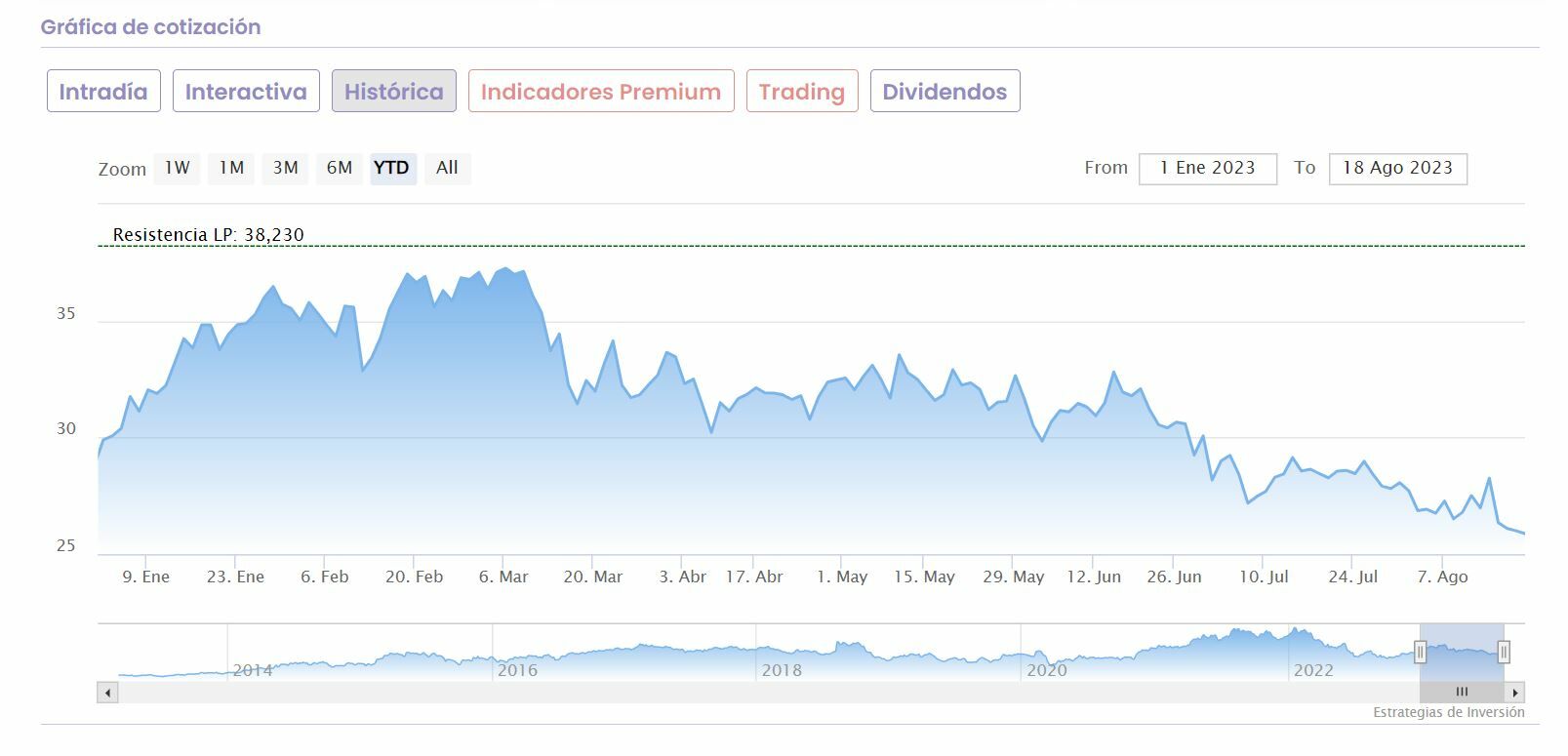Click the navigator scrollbar left arrow

tap(107, 693)
